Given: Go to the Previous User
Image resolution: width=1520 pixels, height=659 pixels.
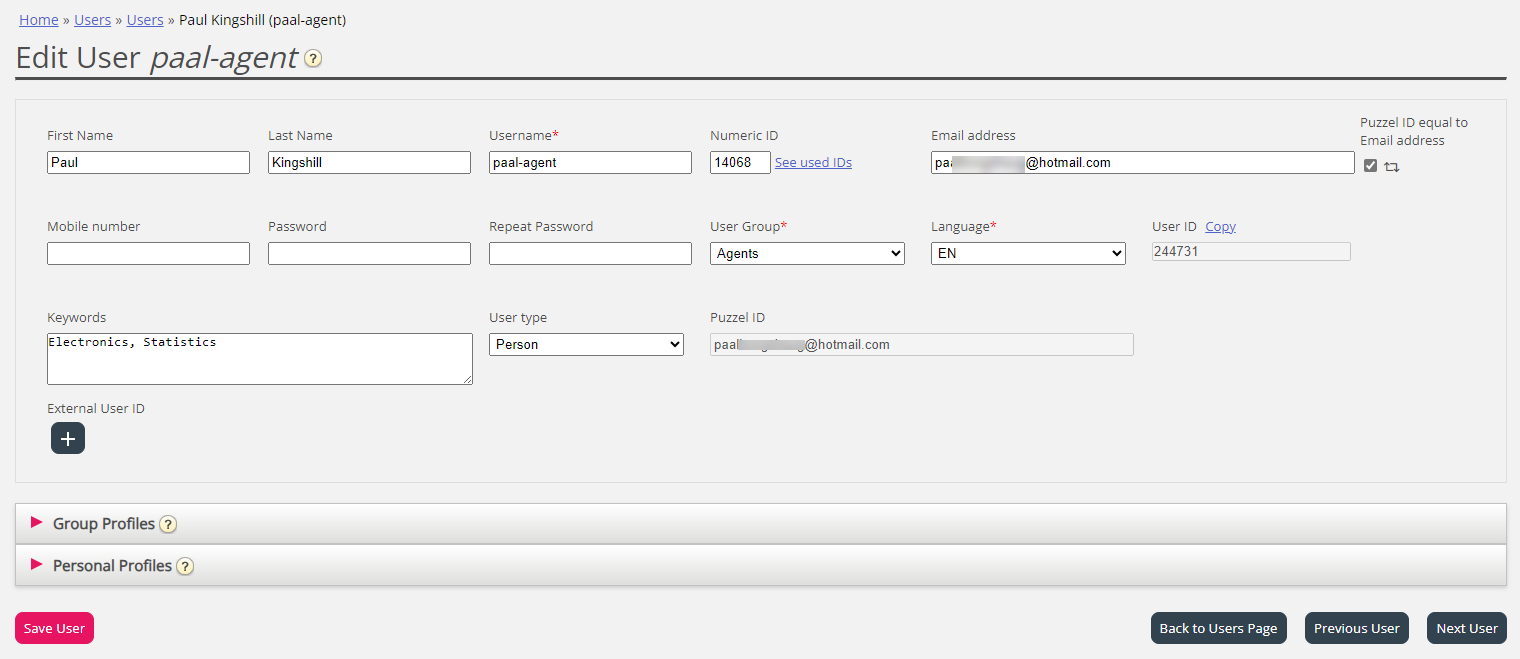Looking at the screenshot, I should click(x=1356, y=628).
